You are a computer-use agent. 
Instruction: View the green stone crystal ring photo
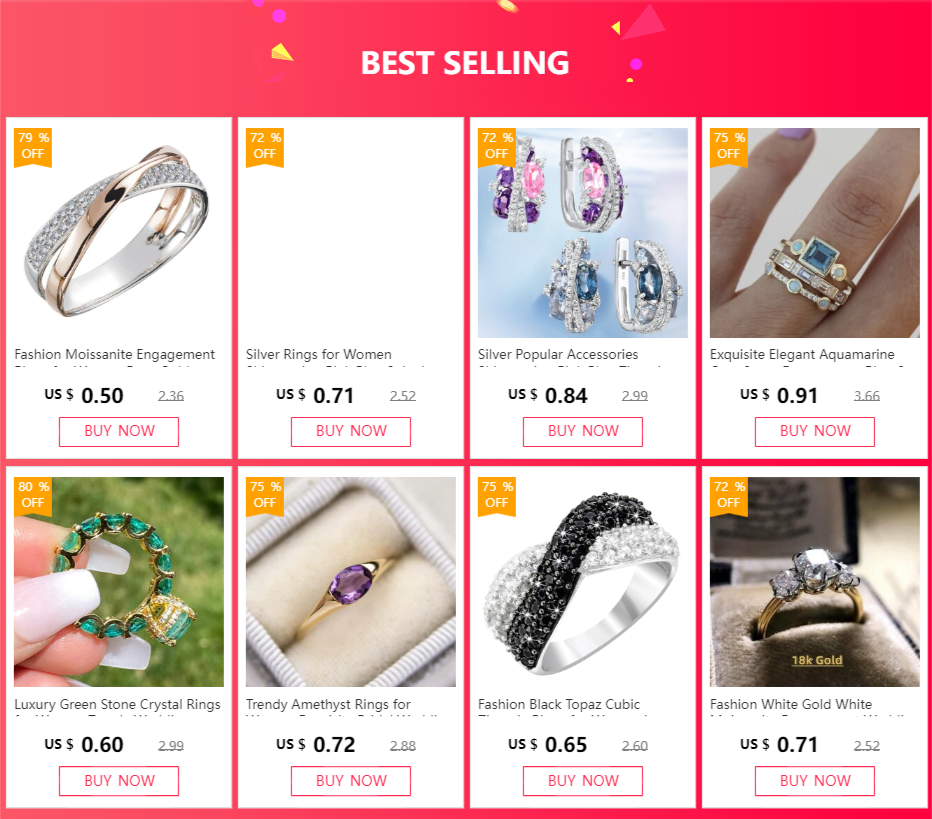119,582
